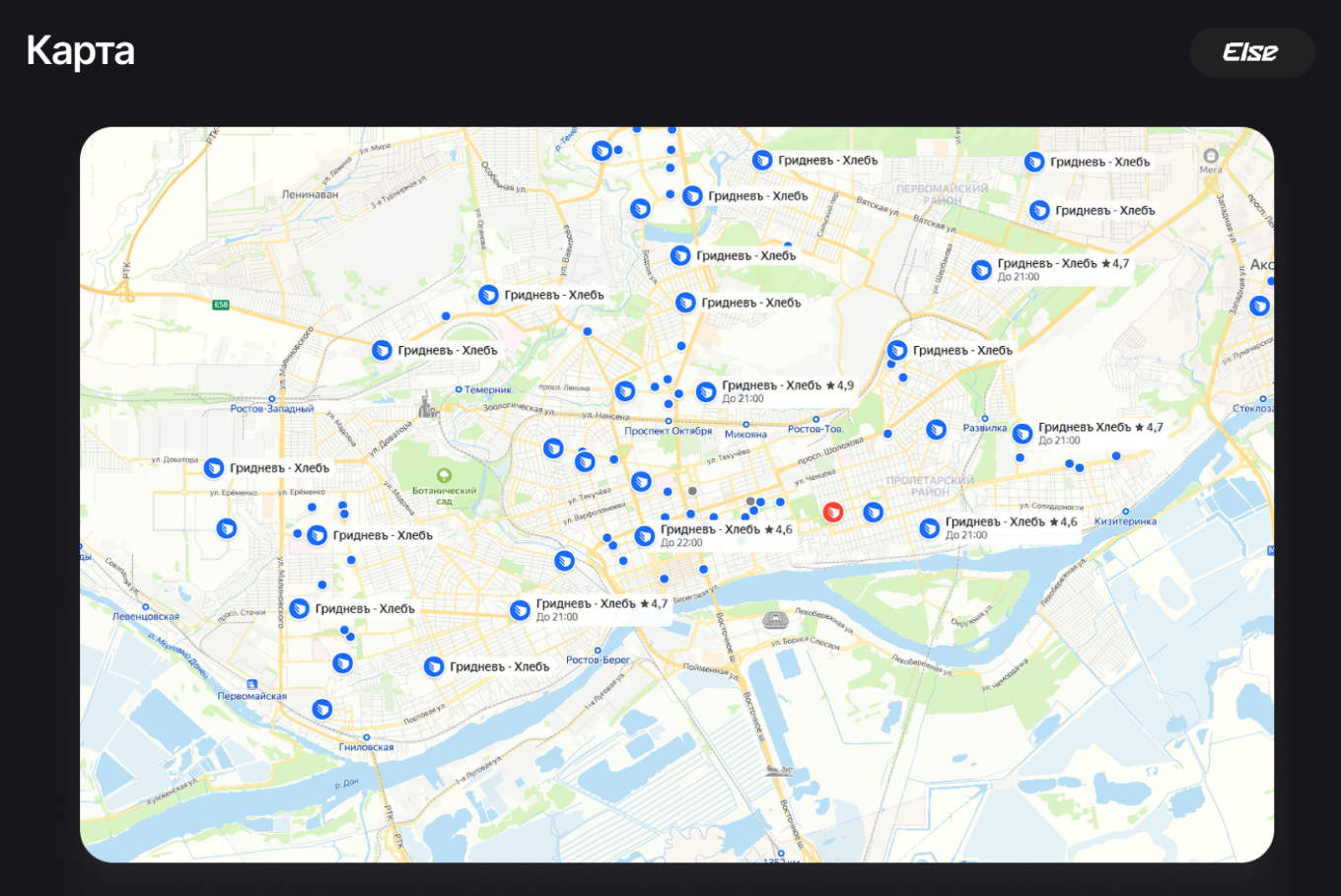Click the Темерник station label
The image size is (1341, 896).
point(488,389)
